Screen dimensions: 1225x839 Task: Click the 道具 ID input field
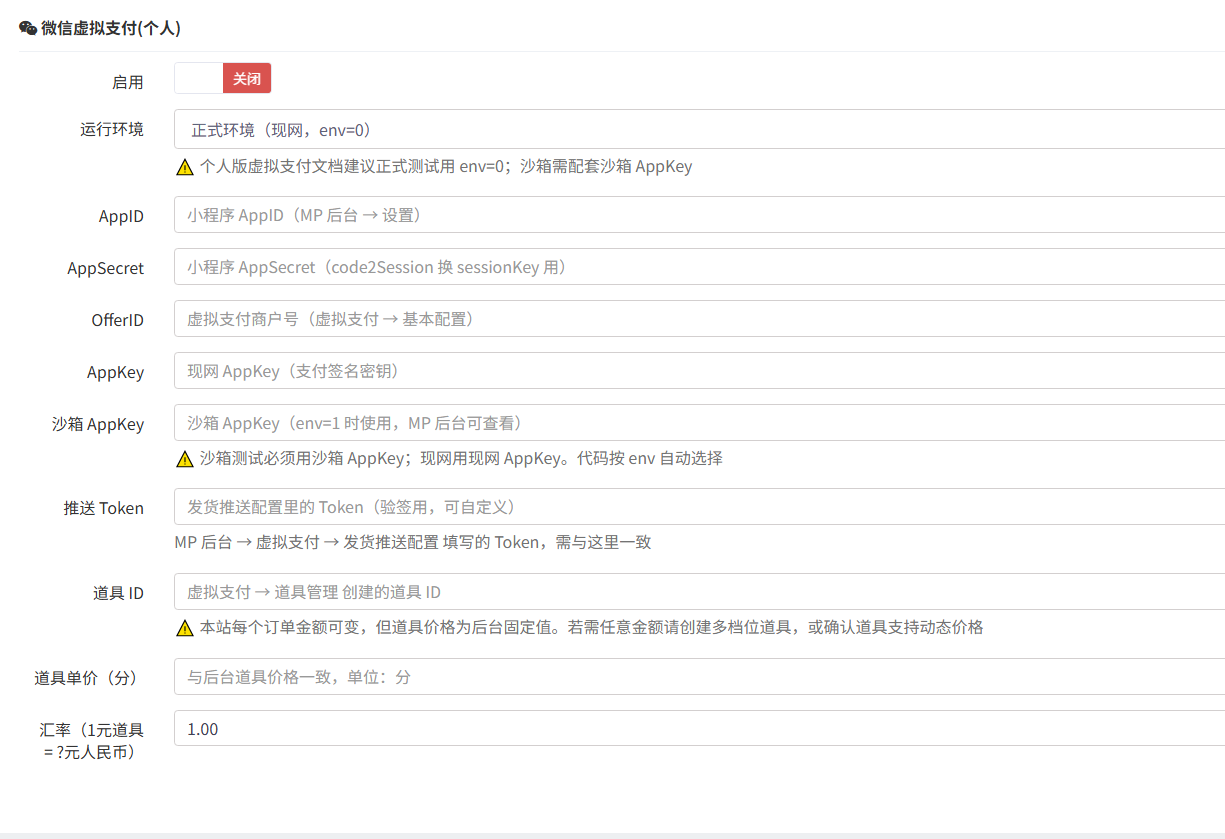699,592
